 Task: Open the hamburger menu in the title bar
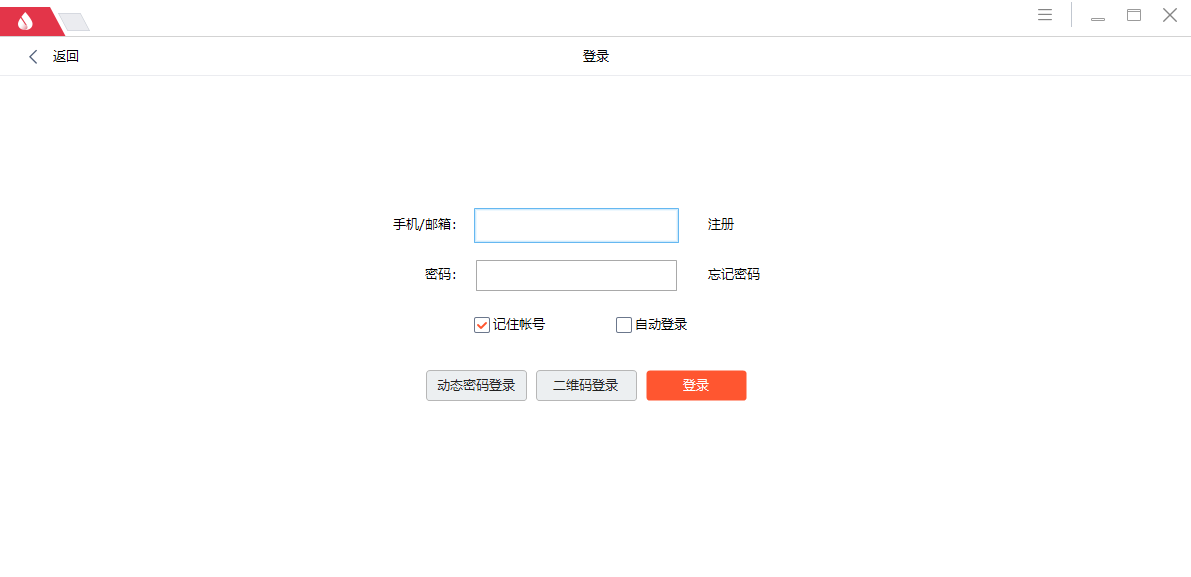[1044, 14]
